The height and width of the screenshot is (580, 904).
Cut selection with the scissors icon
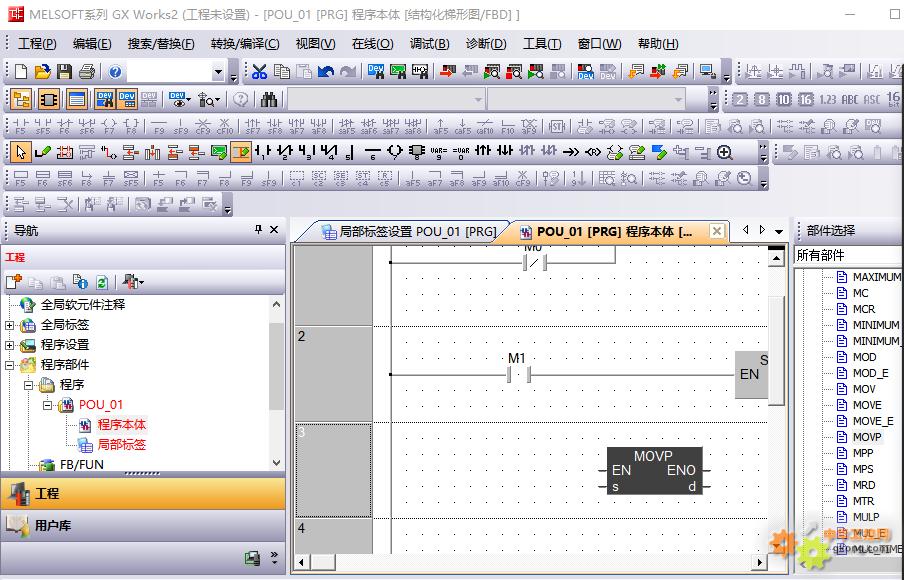pos(260,71)
